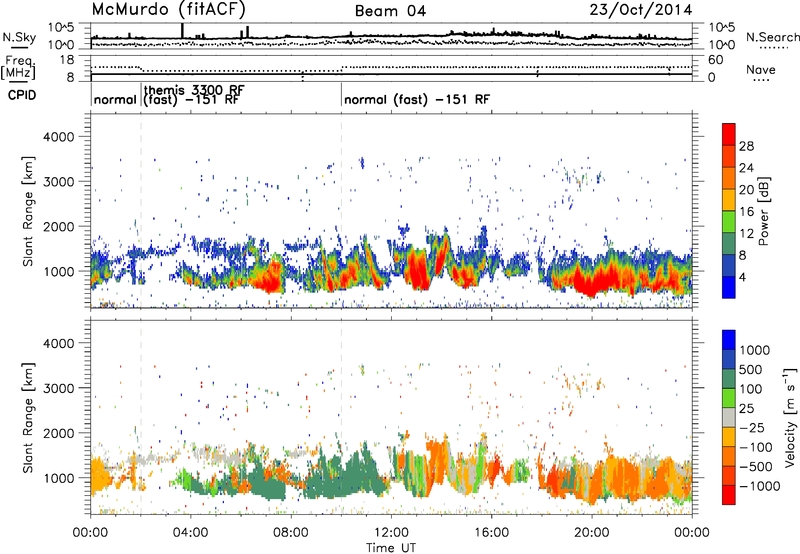Screen dimensions: 800x554
Task: Click the '18' frequency axis tick
Action: coord(67,60)
